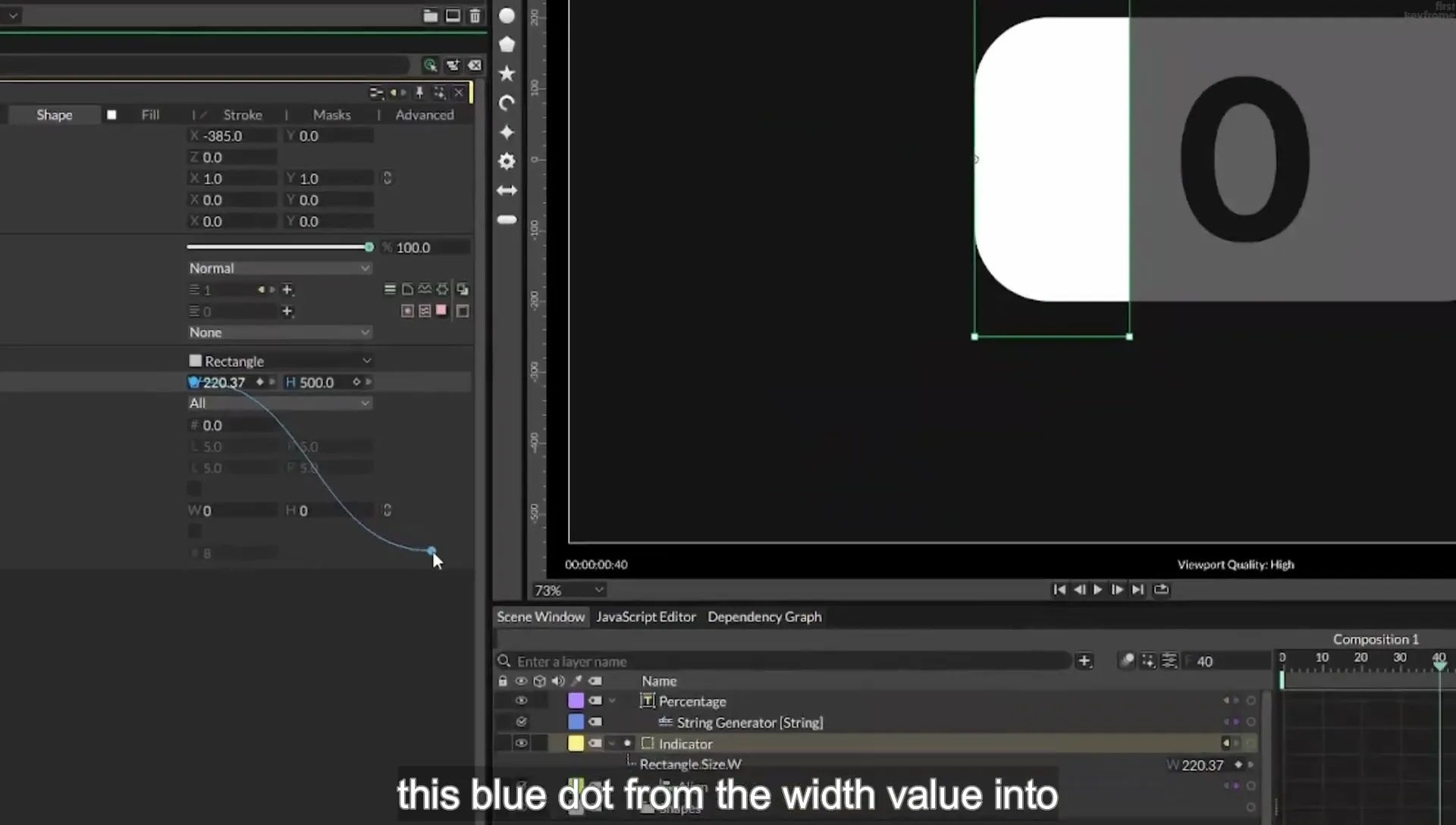Select the Polygon shape tool
1456x825 pixels.
(507, 44)
